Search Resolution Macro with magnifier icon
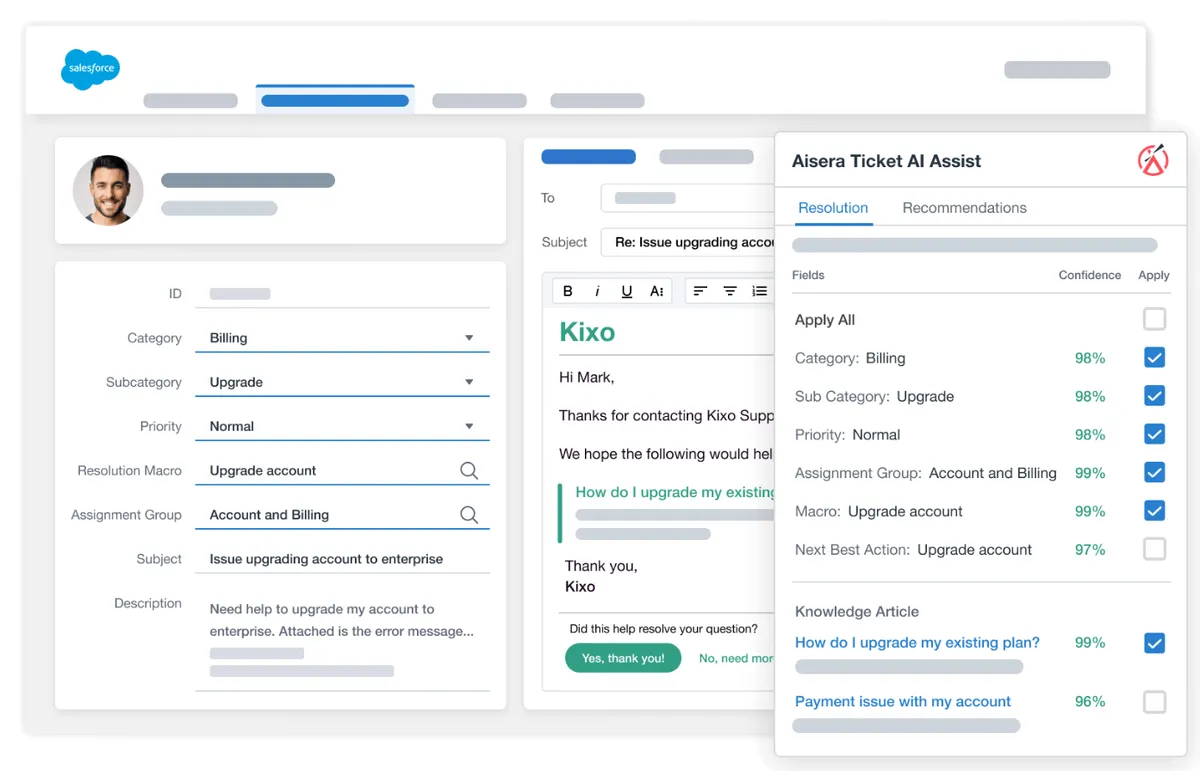1200x771 pixels. click(469, 470)
